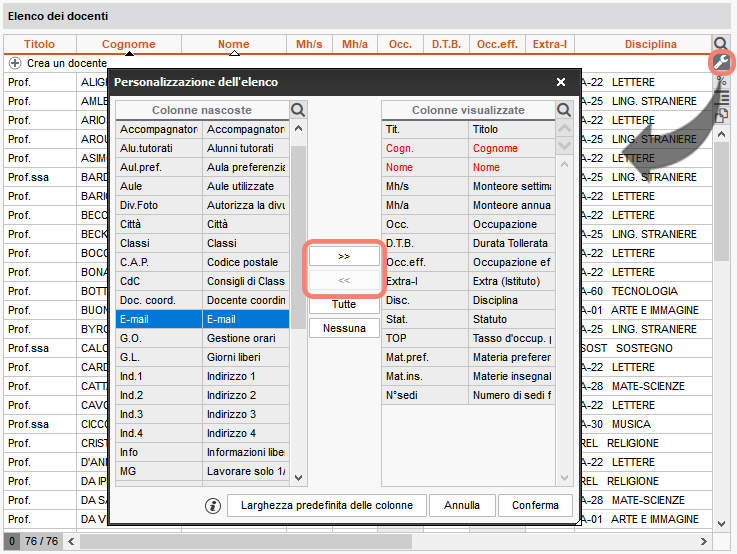Select the E-mail hidden column row
Image resolution: width=737 pixels, height=554 pixels.
(x=202, y=320)
